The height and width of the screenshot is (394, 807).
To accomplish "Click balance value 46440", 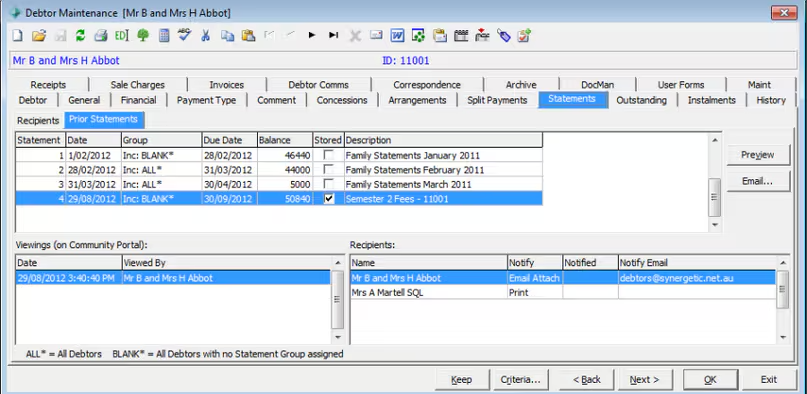I will (x=285, y=155).
